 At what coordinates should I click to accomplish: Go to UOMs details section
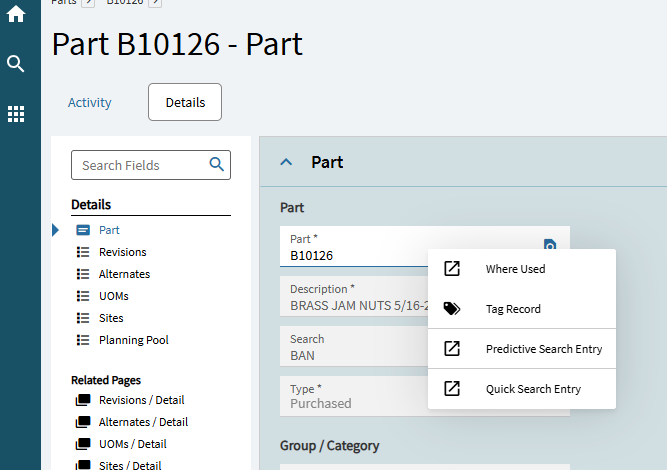(x=113, y=296)
